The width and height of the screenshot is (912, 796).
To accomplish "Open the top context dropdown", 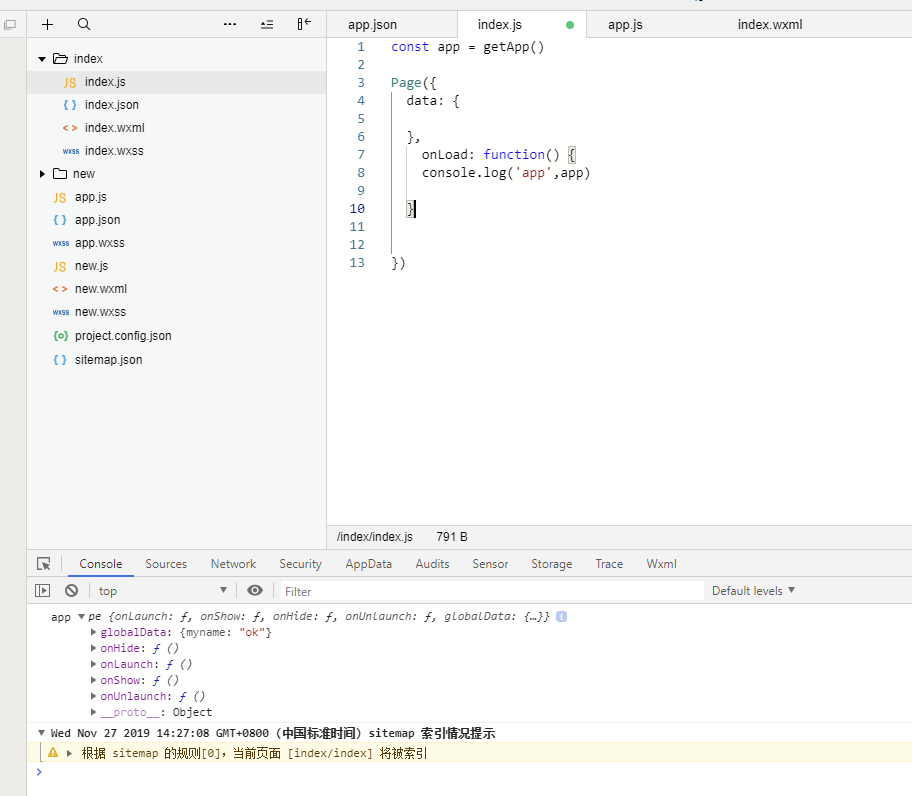I will [x=162, y=591].
